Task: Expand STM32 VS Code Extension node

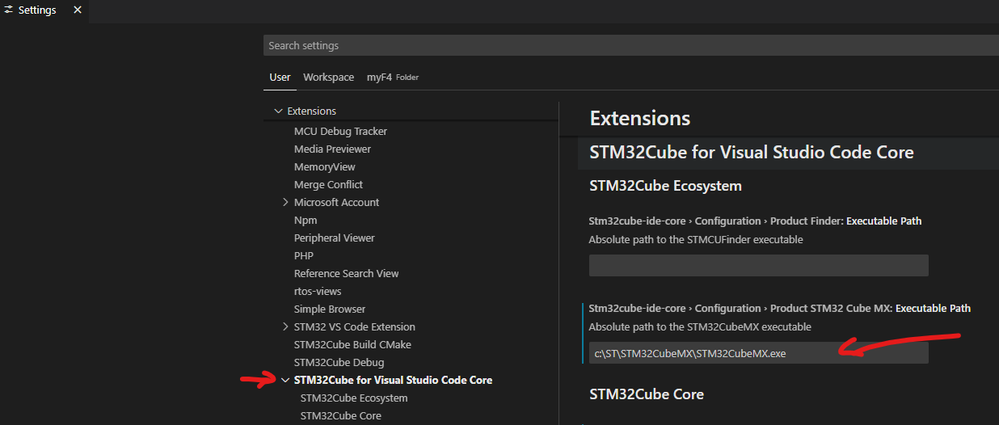Action: pos(285,327)
